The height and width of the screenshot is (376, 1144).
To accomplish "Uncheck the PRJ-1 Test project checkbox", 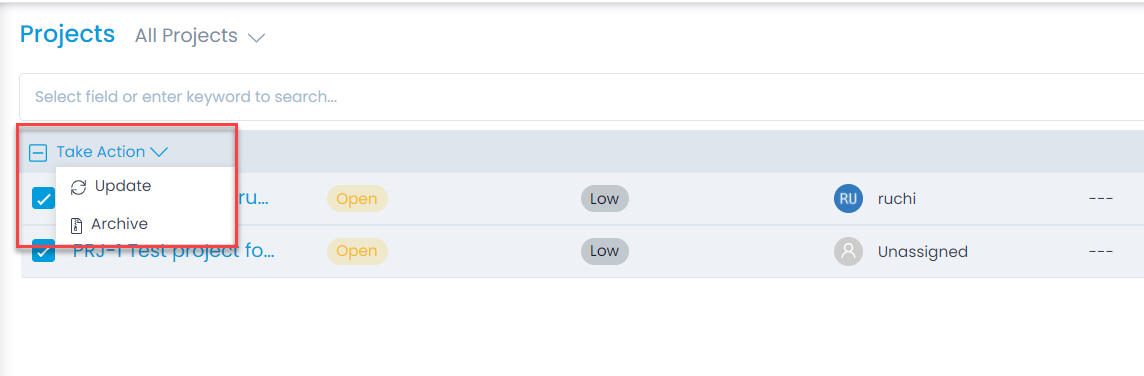I will [43, 250].
